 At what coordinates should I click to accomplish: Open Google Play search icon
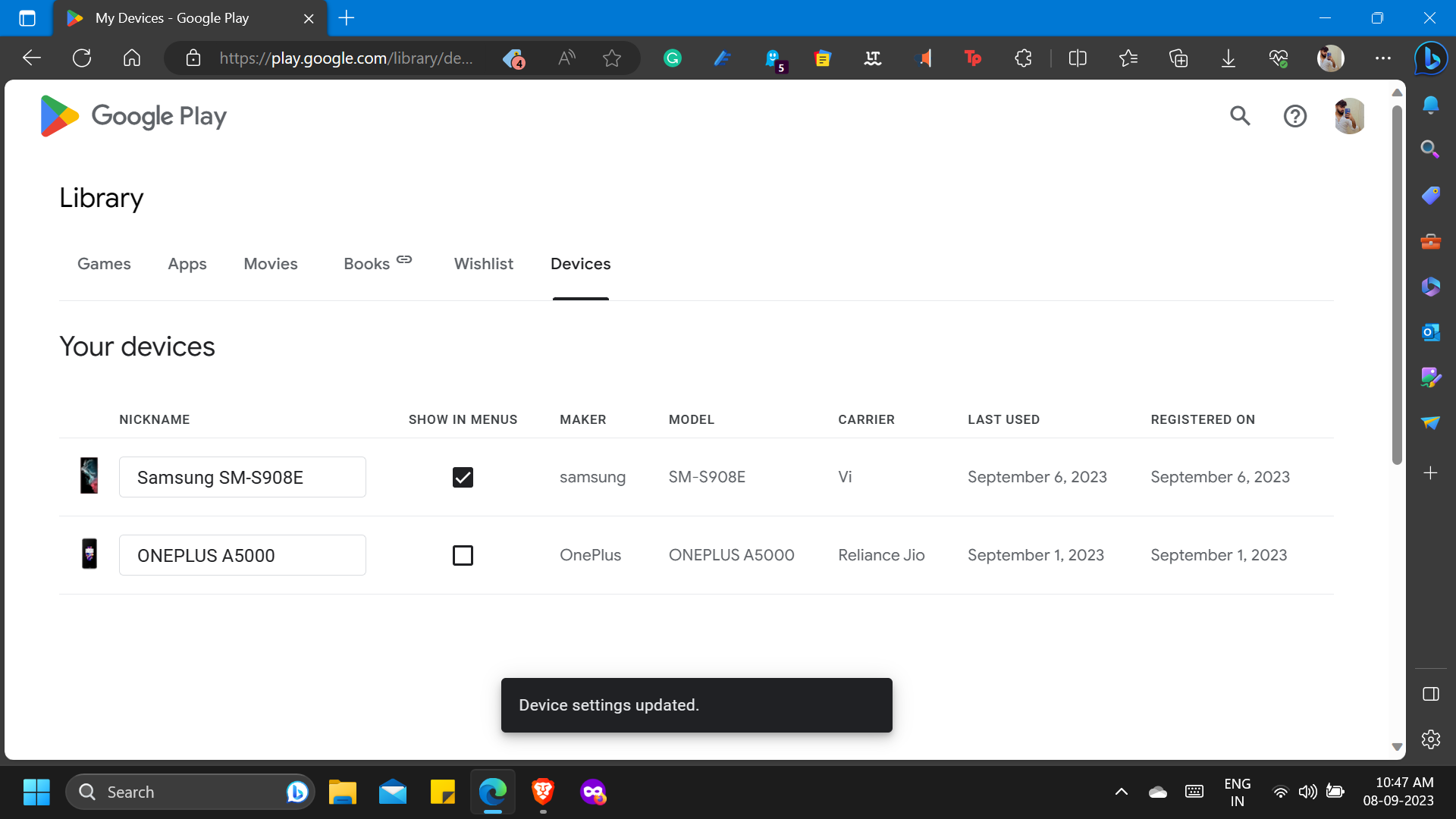coord(1240,116)
